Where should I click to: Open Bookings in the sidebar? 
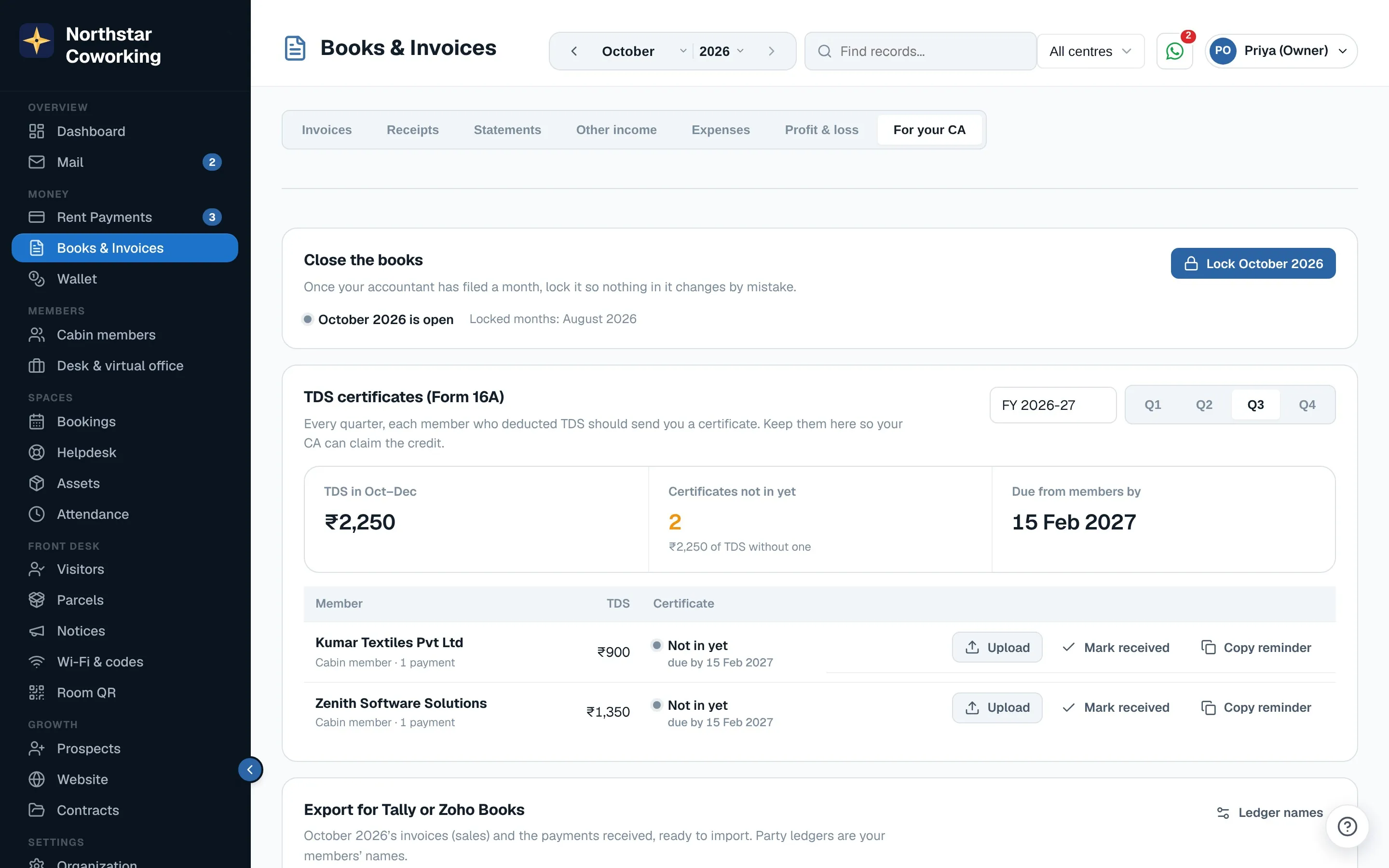[124, 421]
